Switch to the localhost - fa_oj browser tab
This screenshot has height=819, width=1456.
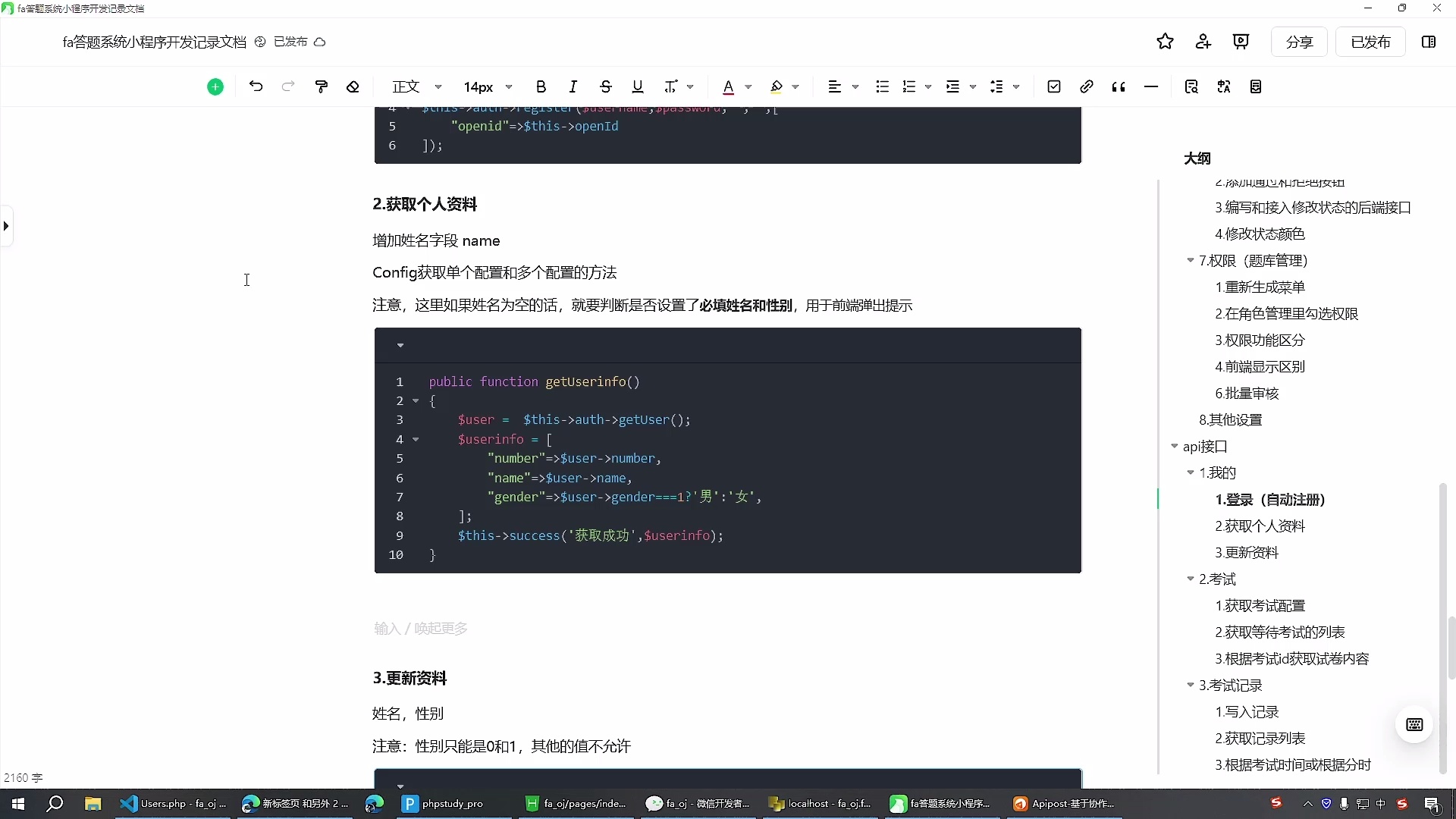[819, 804]
